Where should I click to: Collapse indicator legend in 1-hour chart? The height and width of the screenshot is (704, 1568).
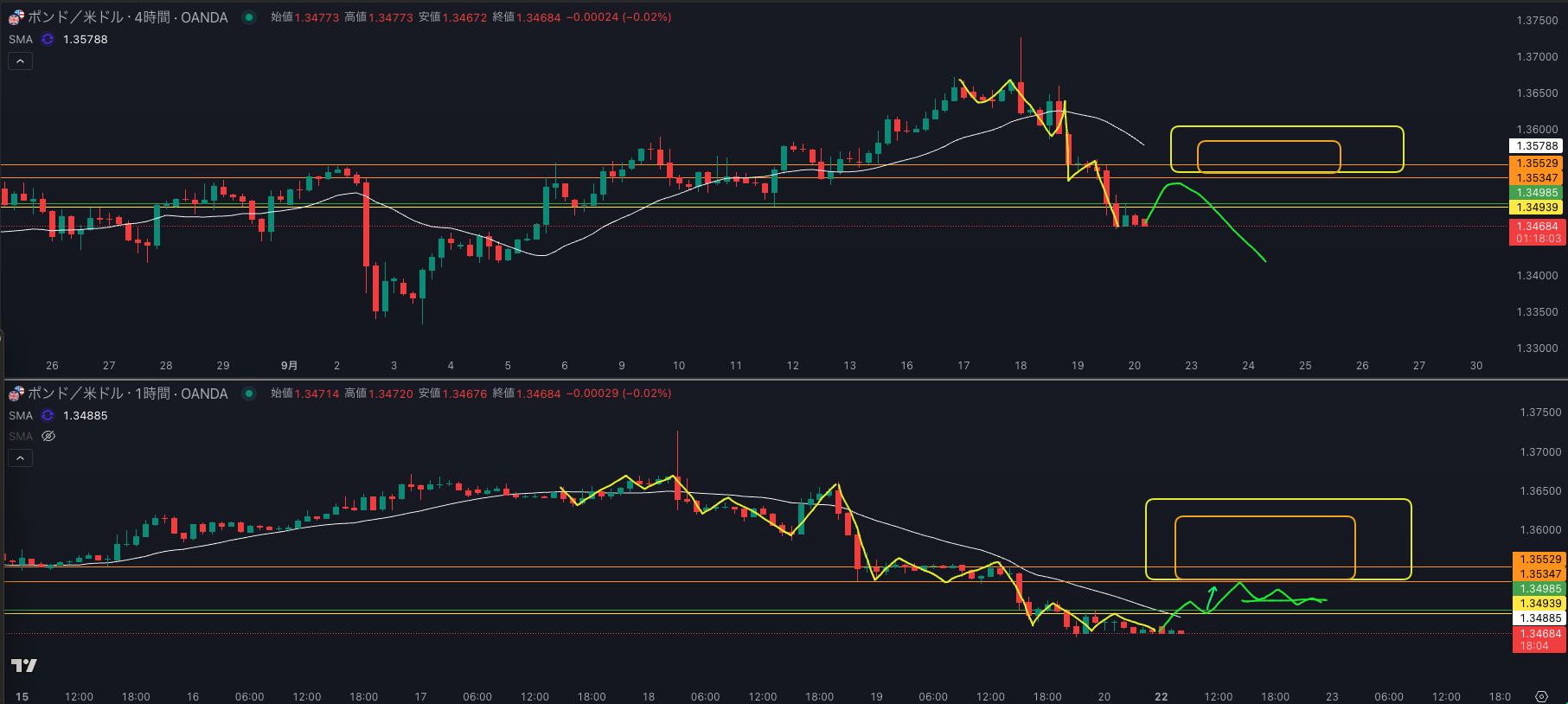point(20,458)
